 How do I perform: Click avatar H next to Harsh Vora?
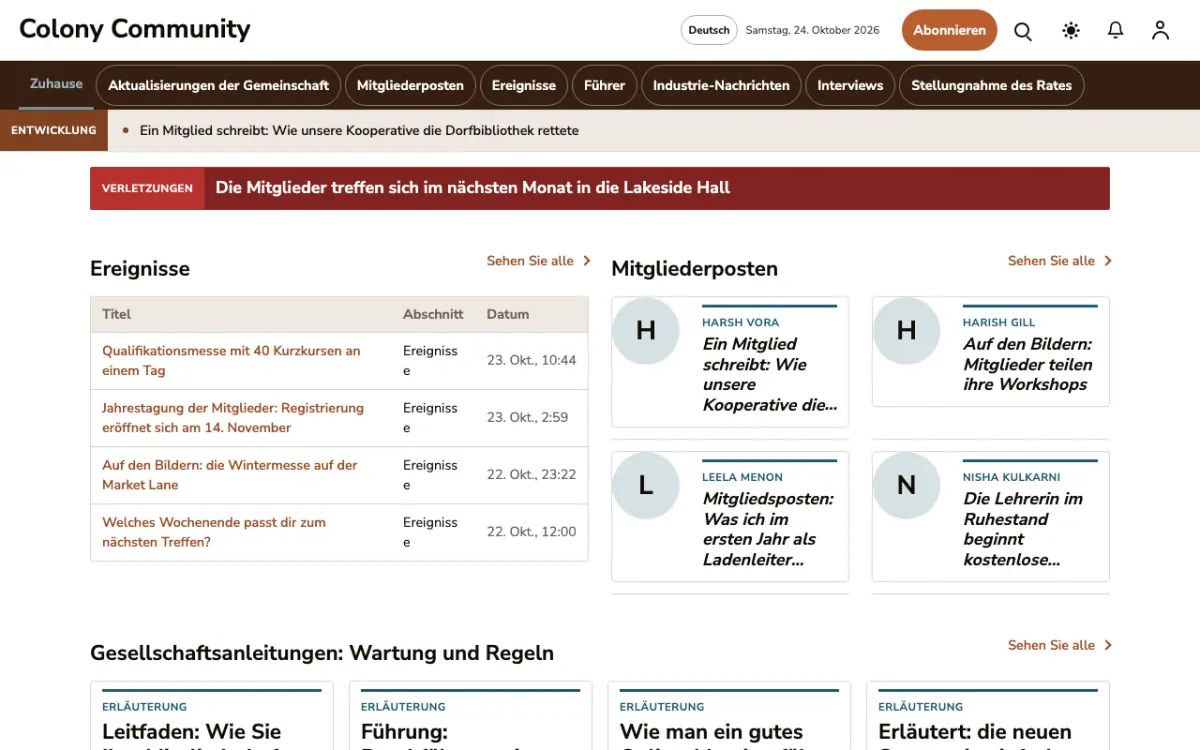(646, 330)
